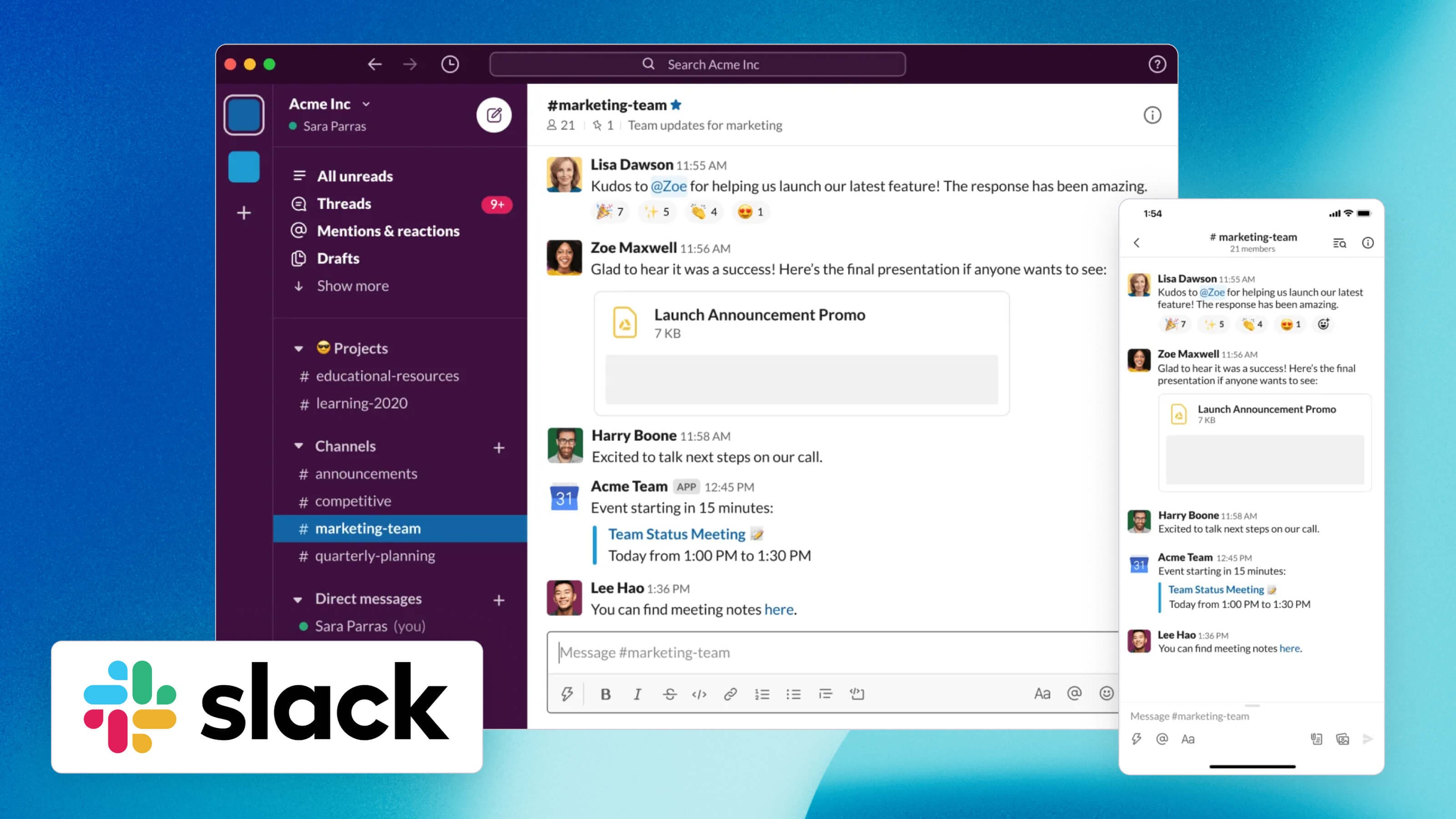Viewport: 1456px width, 819px height.
Task: Open the history clock icon
Action: pyautogui.click(x=450, y=65)
